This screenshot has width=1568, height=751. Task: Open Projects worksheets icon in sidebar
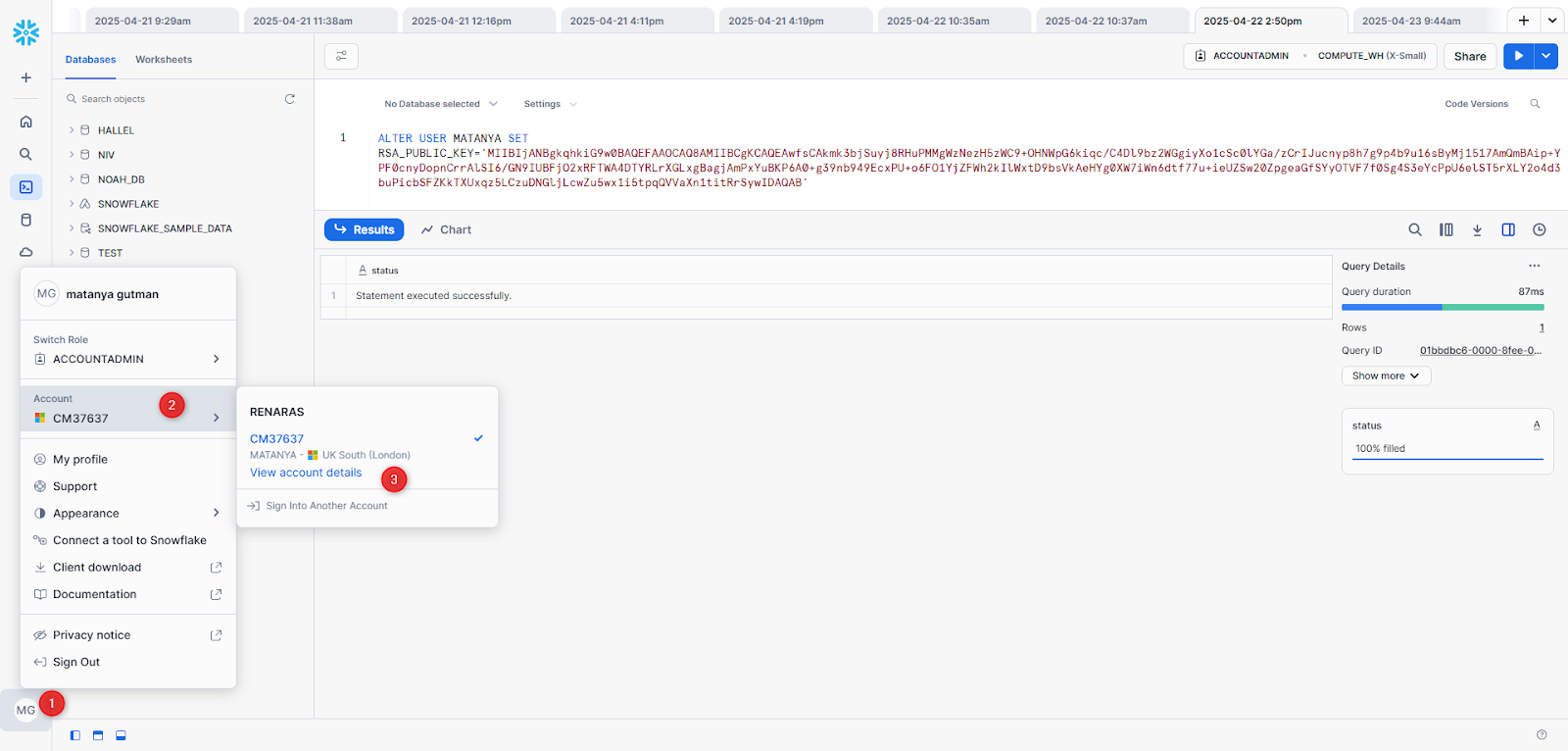coord(25,186)
